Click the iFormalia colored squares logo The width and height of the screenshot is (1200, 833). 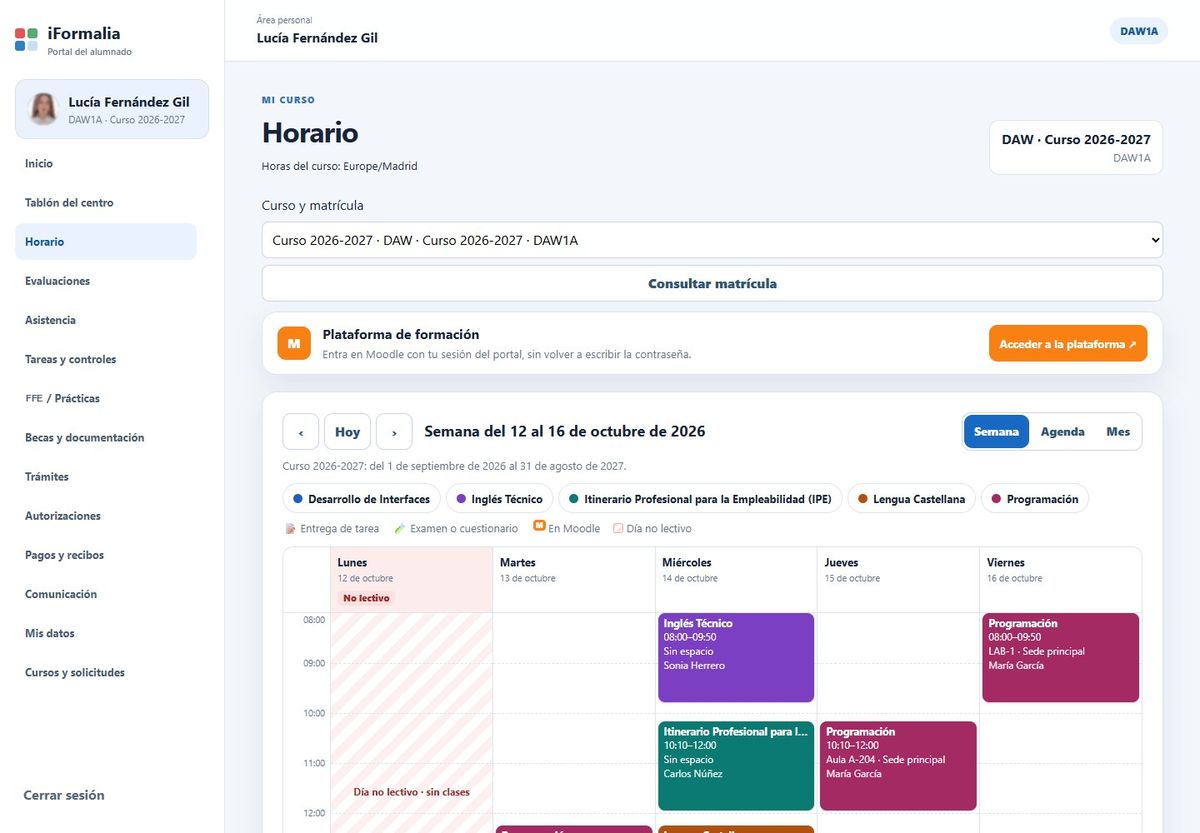click(27, 40)
